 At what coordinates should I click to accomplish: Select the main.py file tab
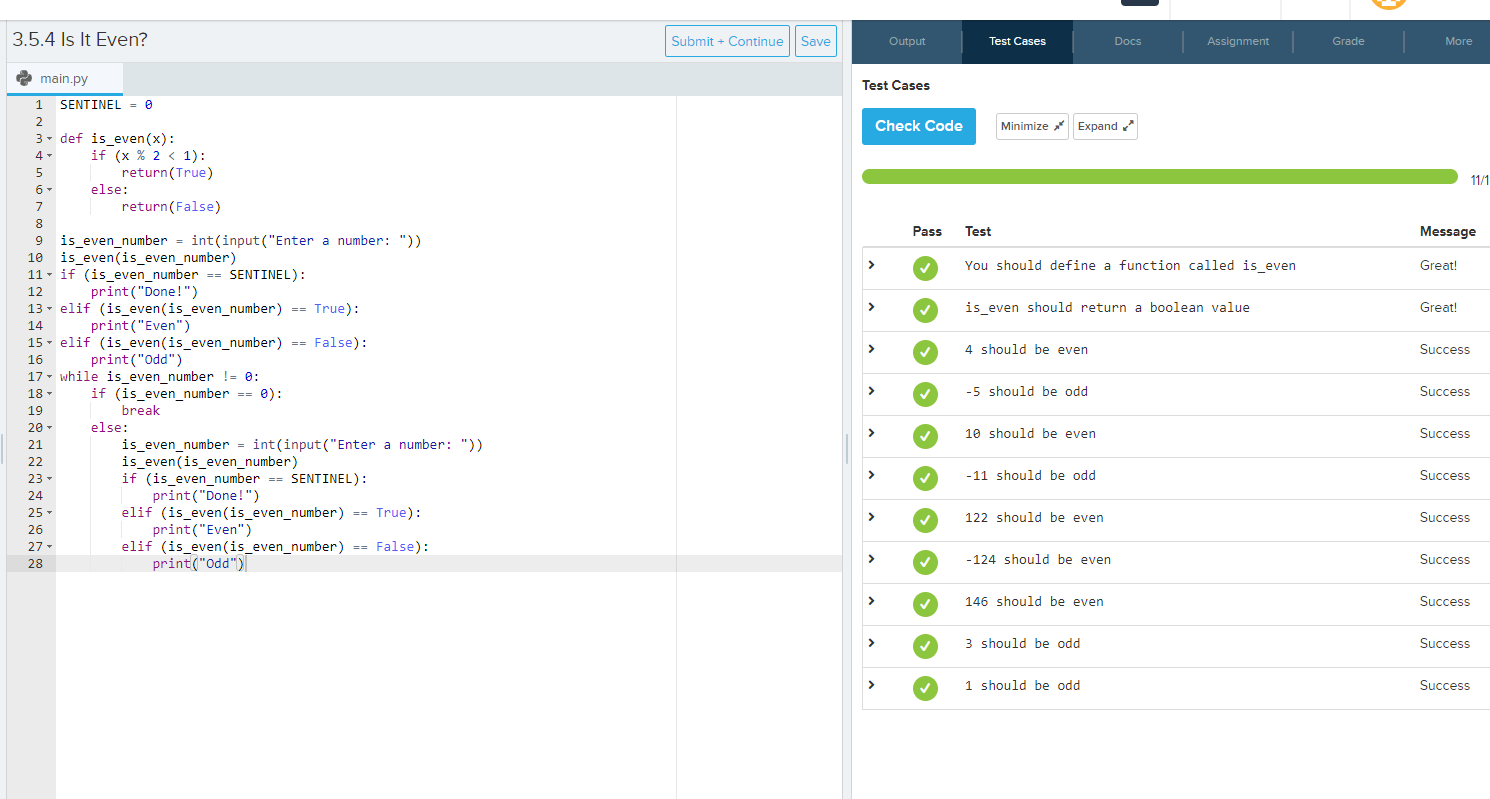click(64, 79)
